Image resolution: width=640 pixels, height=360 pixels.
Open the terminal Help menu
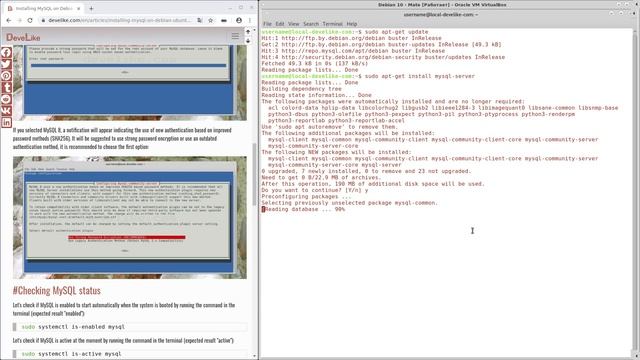click(x=352, y=24)
